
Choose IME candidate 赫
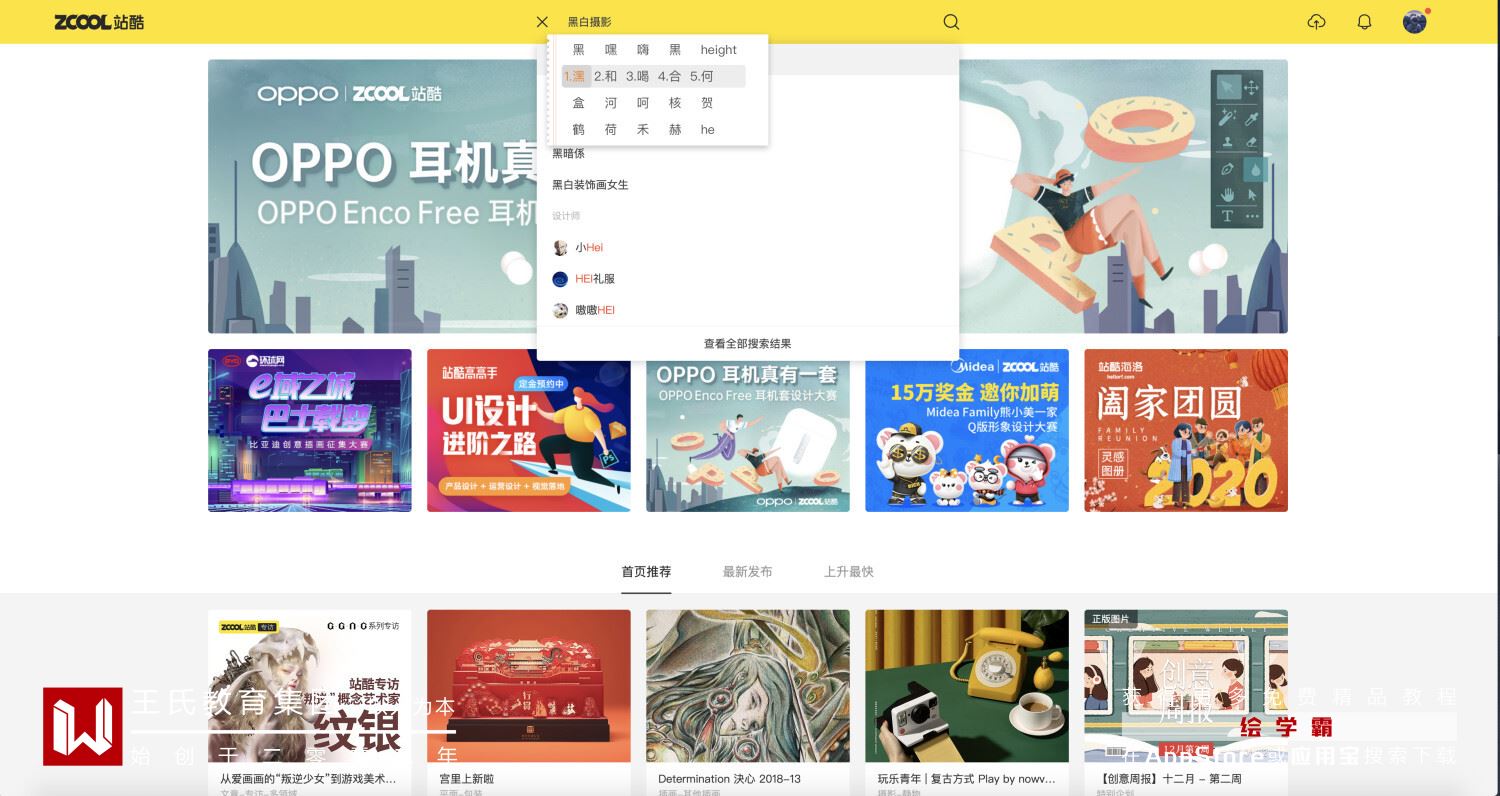pos(675,130)
